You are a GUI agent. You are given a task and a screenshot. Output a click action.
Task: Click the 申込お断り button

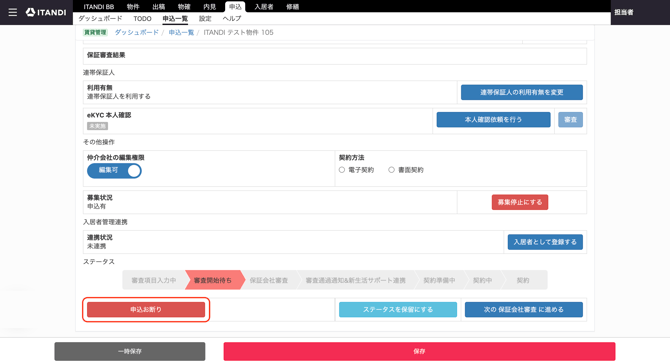tap(146, 310)
